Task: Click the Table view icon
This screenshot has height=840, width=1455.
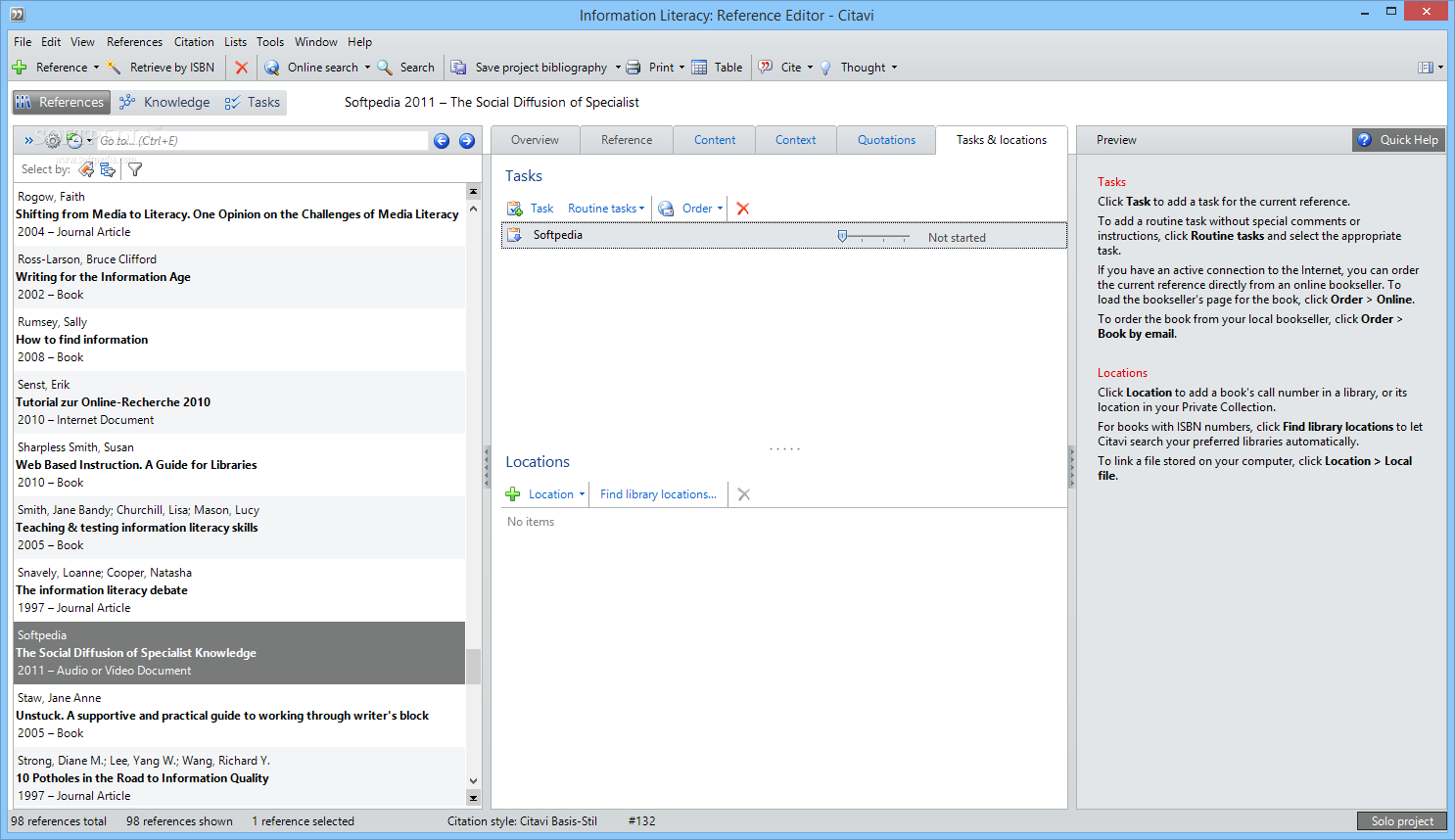Action: pos(699,68)
